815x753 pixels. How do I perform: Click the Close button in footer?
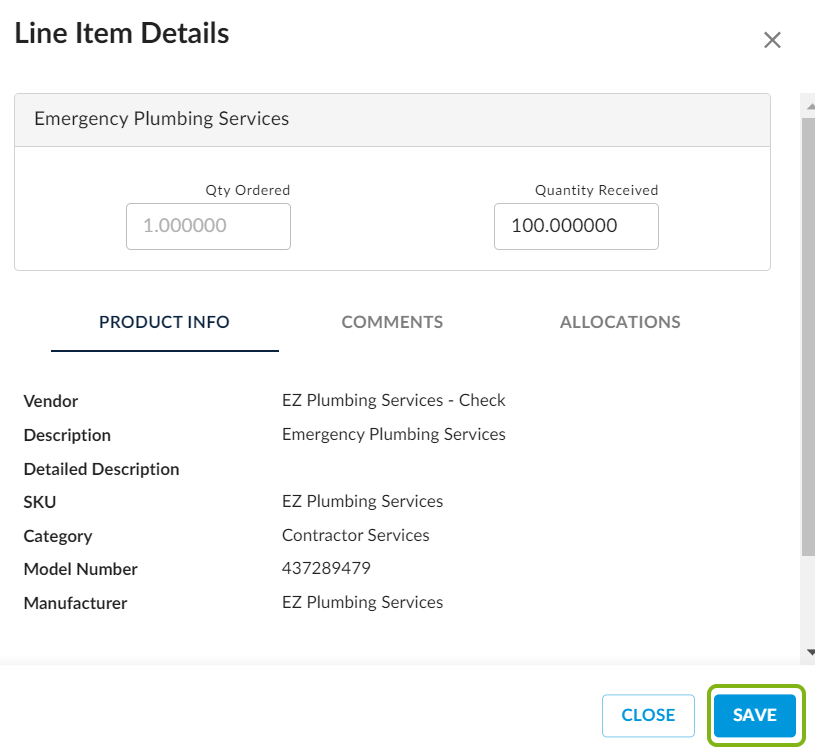648,715
